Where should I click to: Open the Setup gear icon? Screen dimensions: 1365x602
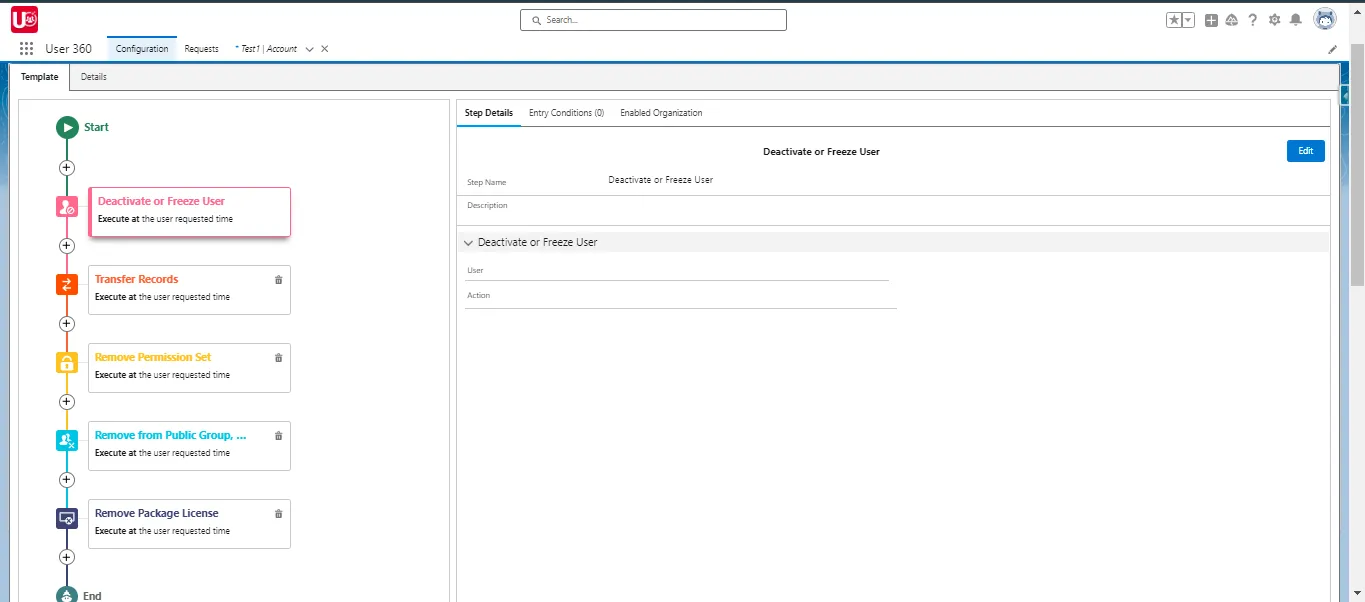[1274, 19]
